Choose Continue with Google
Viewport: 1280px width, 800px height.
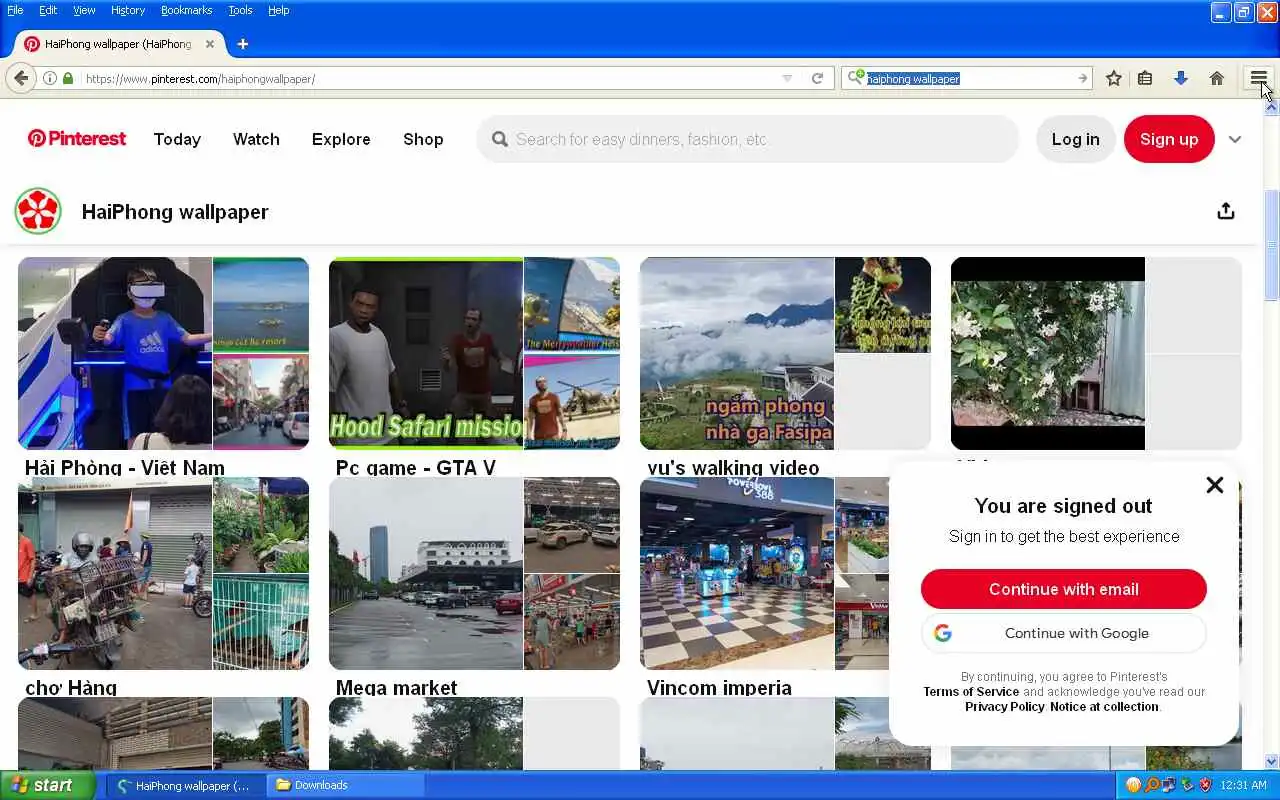tap(1063, 633)
